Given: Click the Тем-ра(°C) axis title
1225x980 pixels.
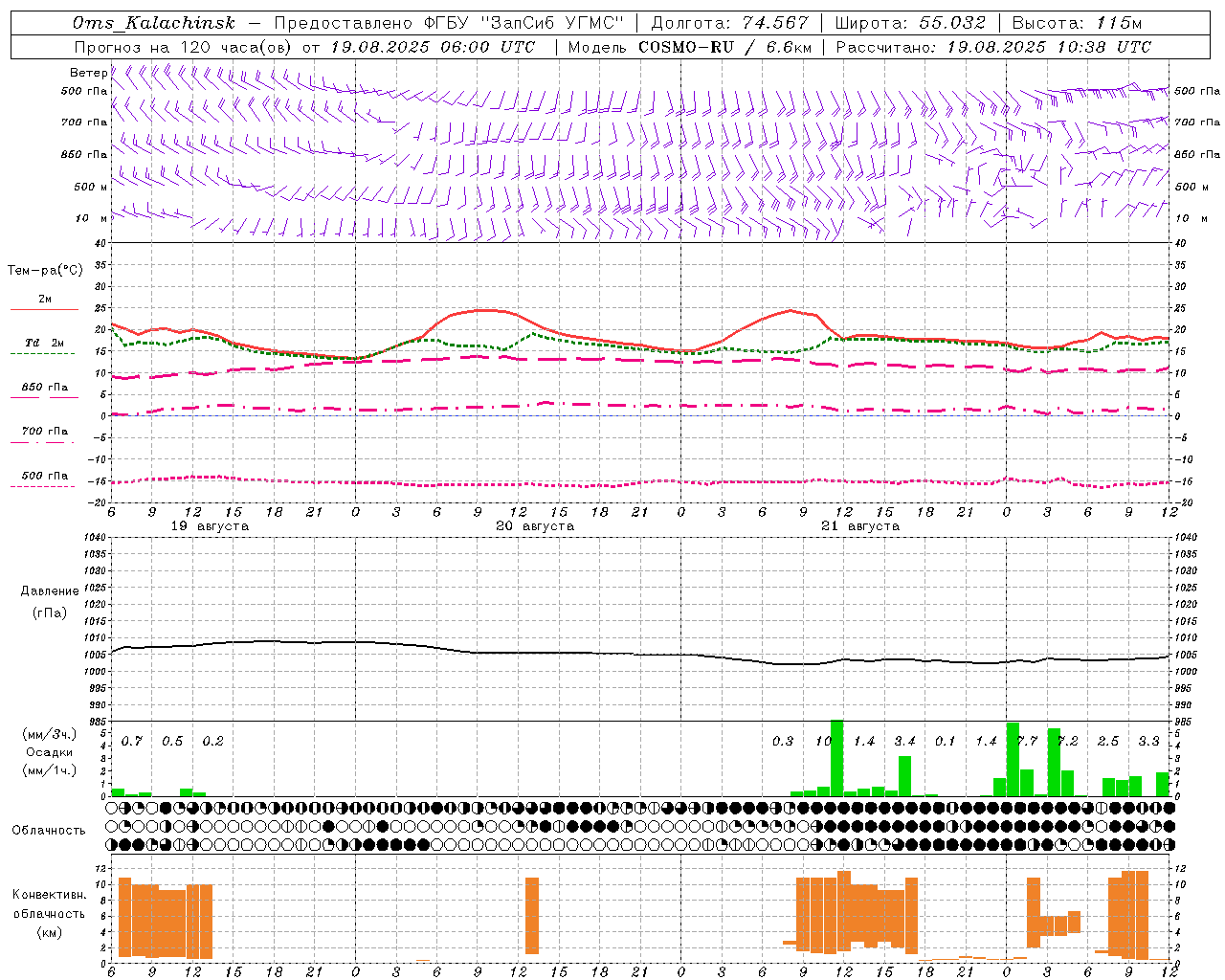Looking at the screenshot, I should 45,271.
